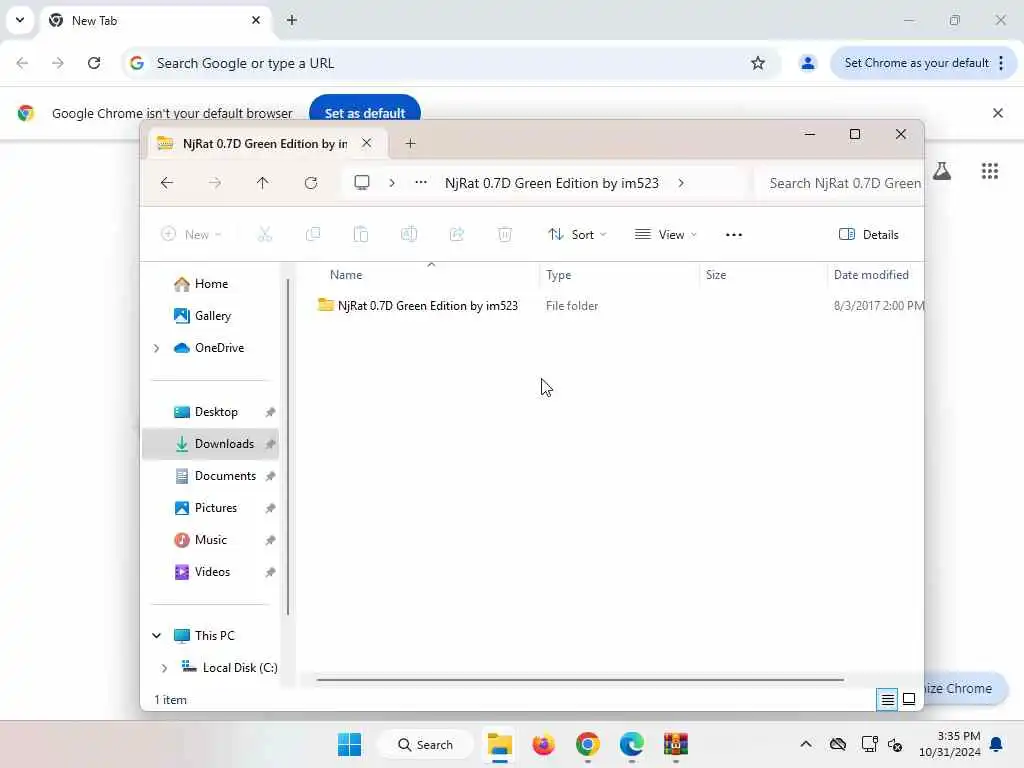Go back in File Explorer
This screenshot has height=768, width=1024.
click(x=167, y=183)
